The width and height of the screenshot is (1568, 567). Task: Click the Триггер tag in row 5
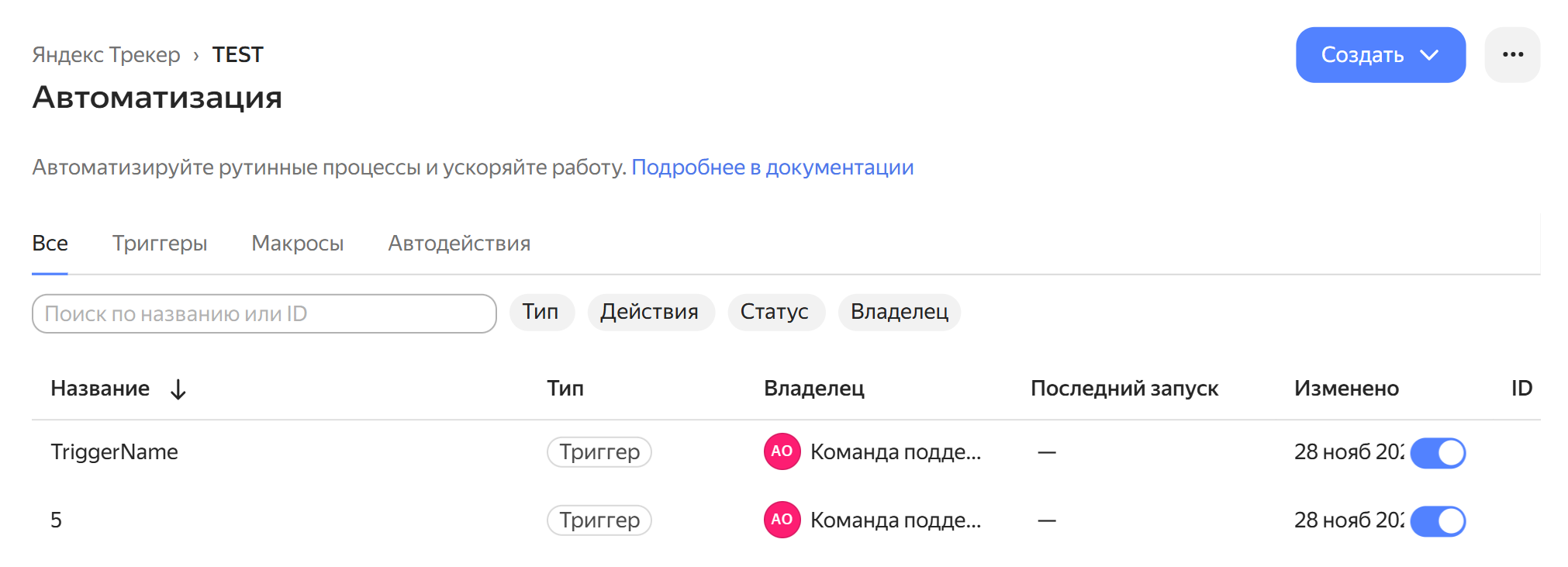(599, 520)
